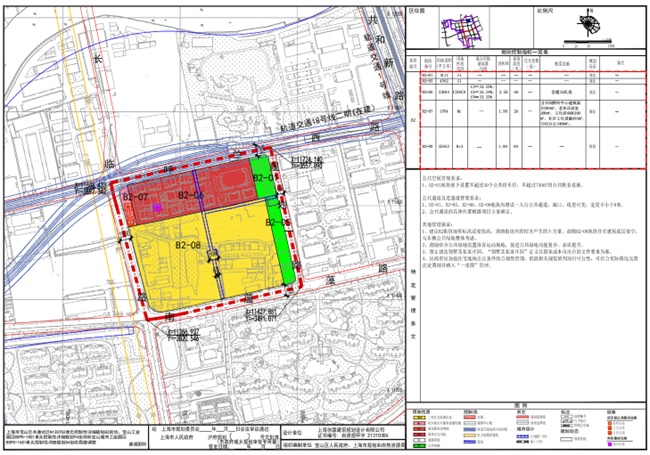
Task: Click the green strip labeled B2-05
Action: [x=281, y=240]
